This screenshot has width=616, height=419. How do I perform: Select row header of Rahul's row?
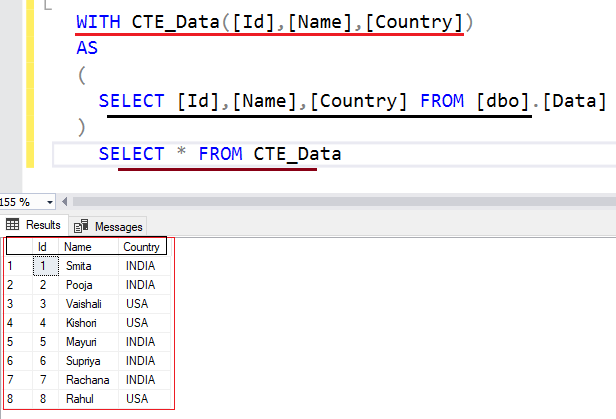[19, 399]
